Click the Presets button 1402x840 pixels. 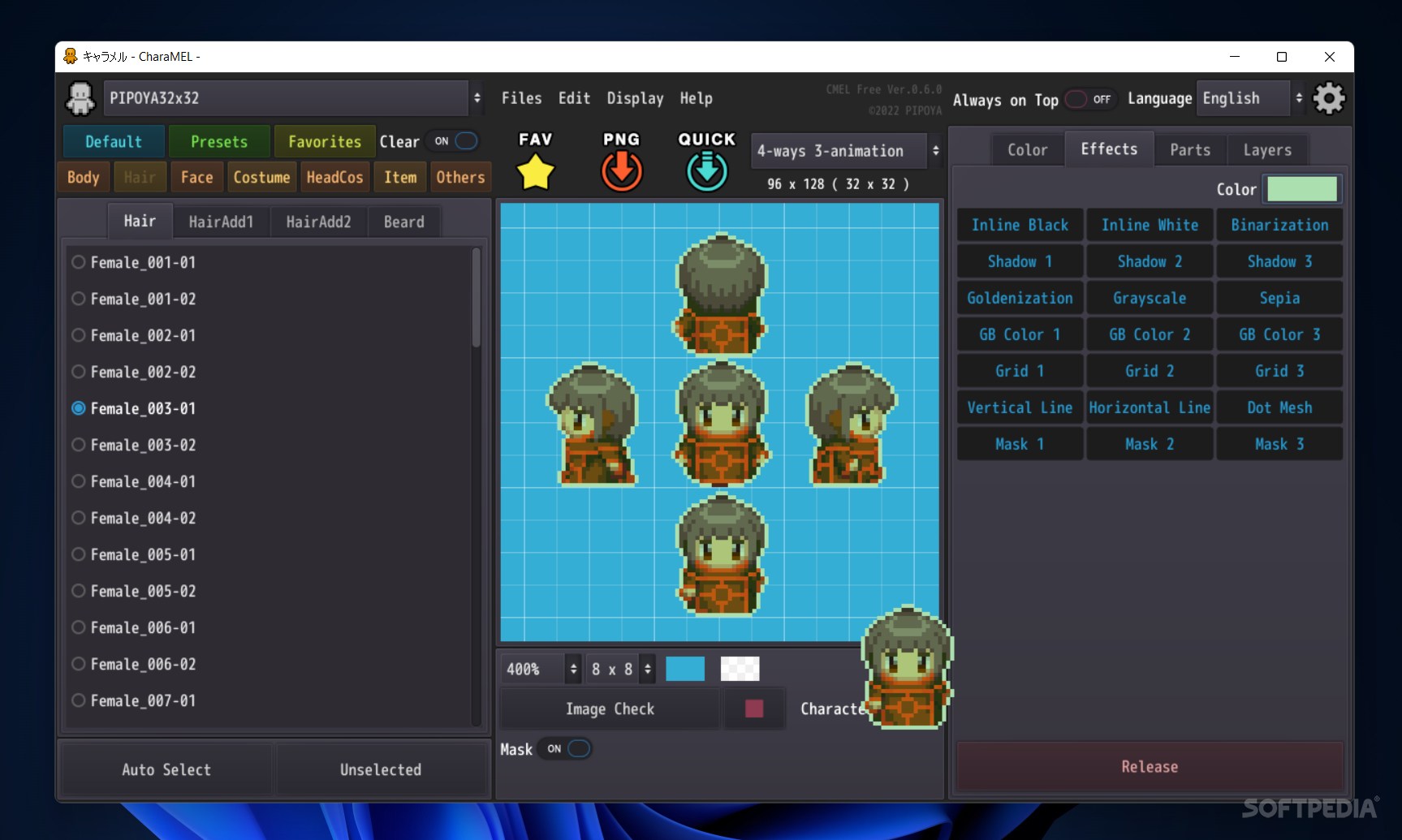pyautogui.click(x=219, y=142)
